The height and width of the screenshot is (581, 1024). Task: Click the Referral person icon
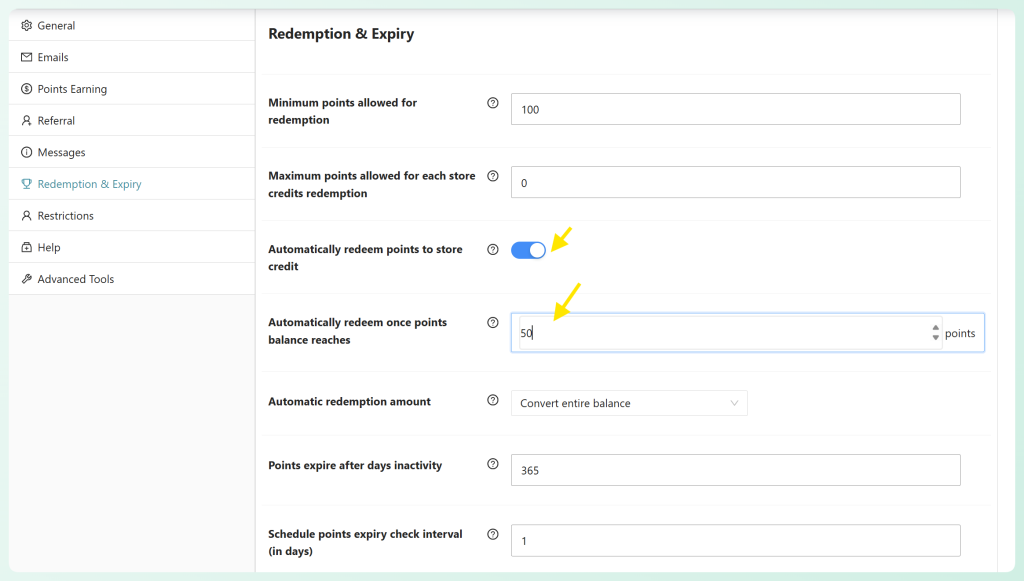pos(26,121)
